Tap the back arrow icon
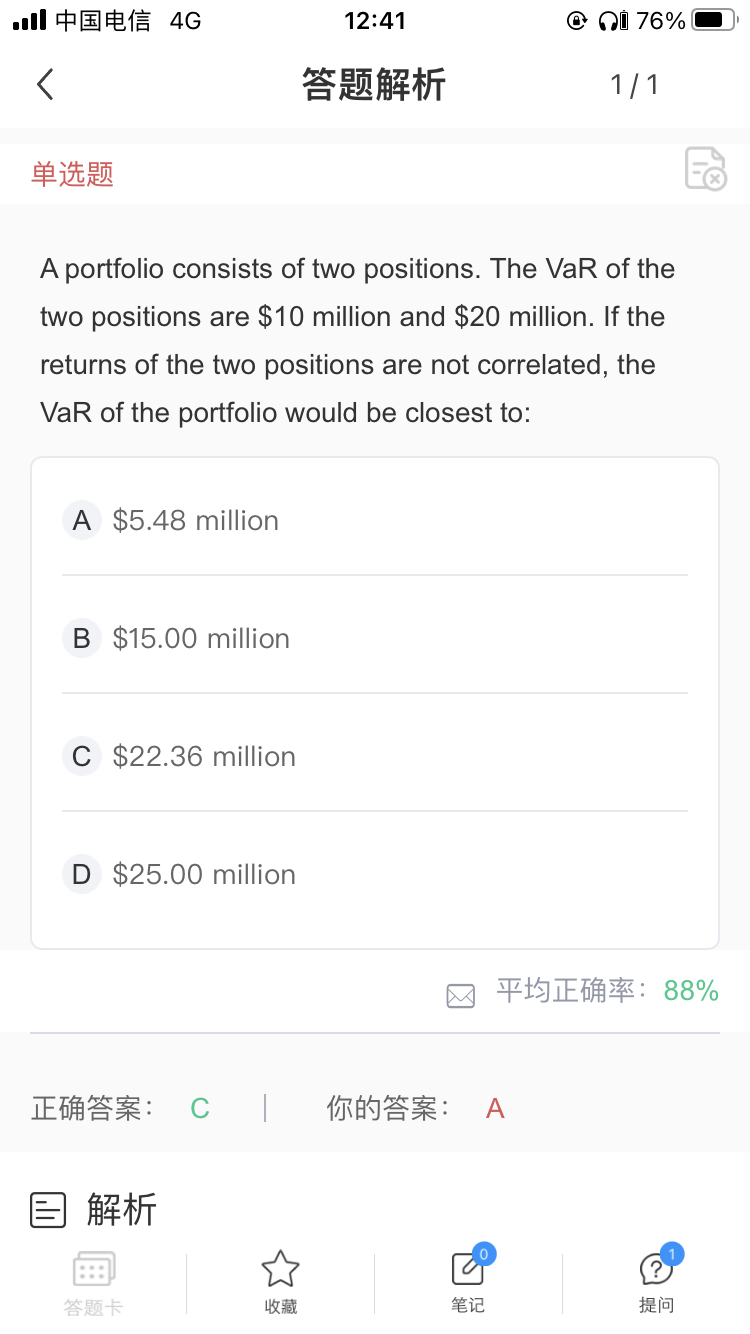 tap(45, 85)
